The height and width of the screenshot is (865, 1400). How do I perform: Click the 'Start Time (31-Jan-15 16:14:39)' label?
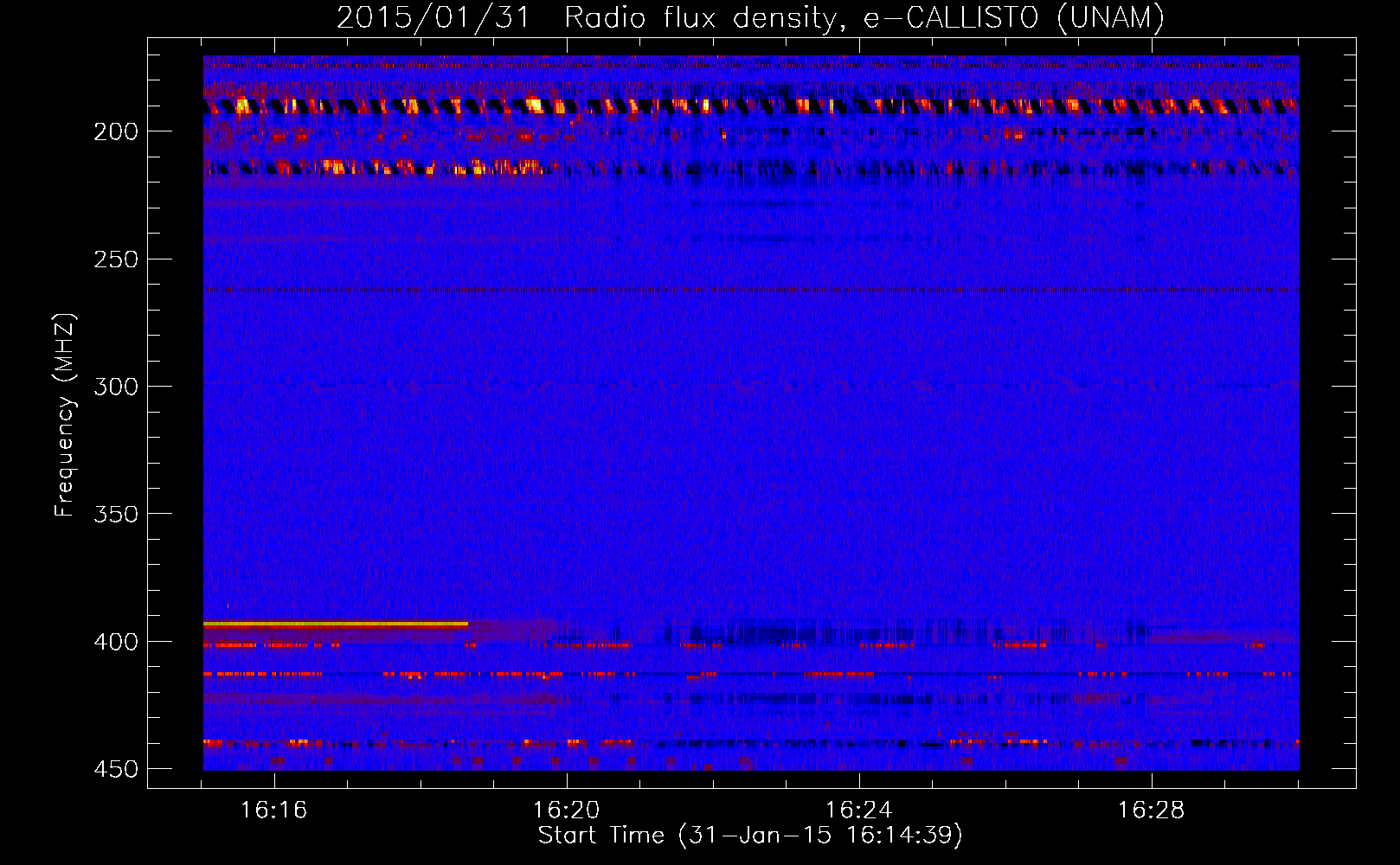[750, 836]
